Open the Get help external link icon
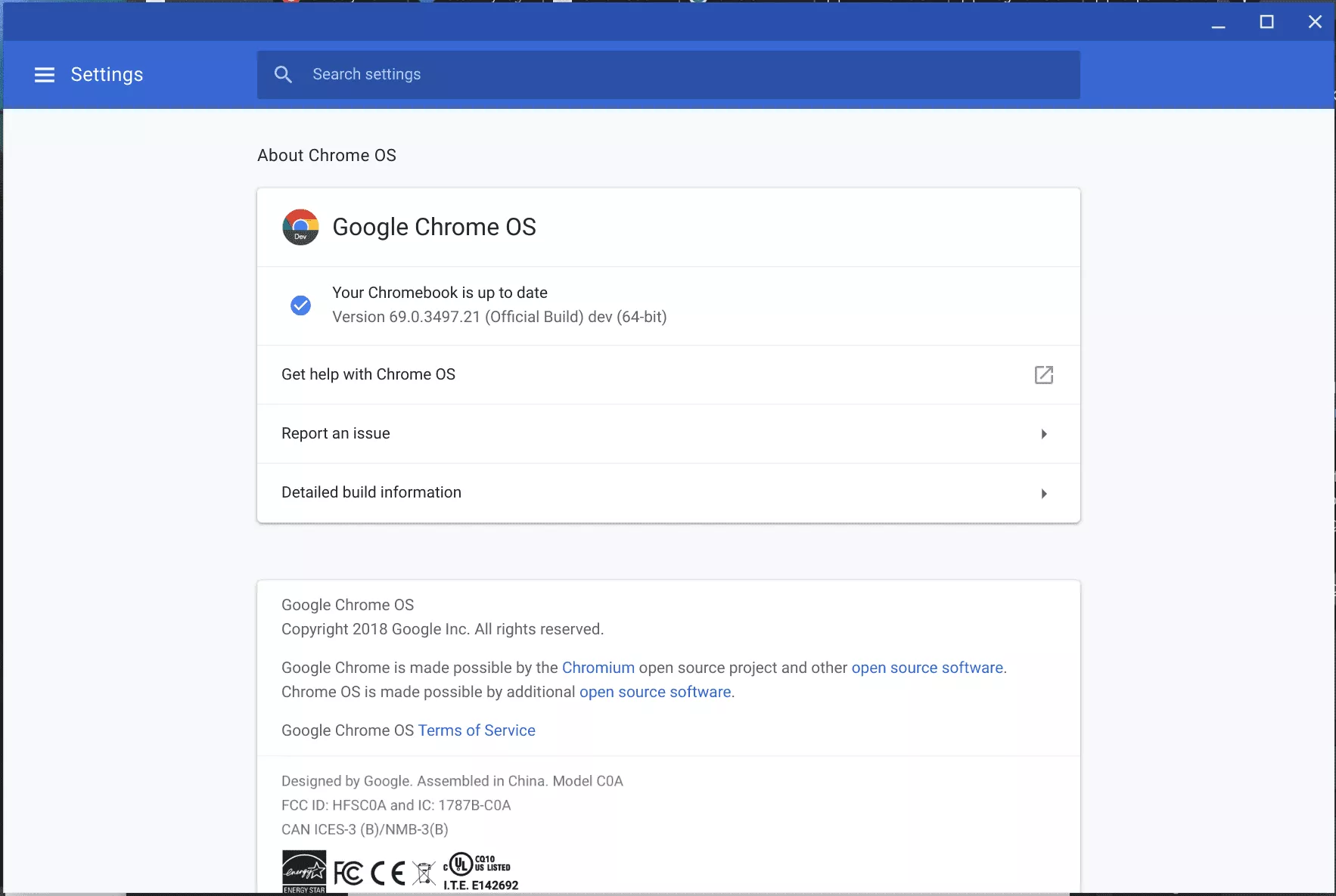 (x=1043, y=375)
